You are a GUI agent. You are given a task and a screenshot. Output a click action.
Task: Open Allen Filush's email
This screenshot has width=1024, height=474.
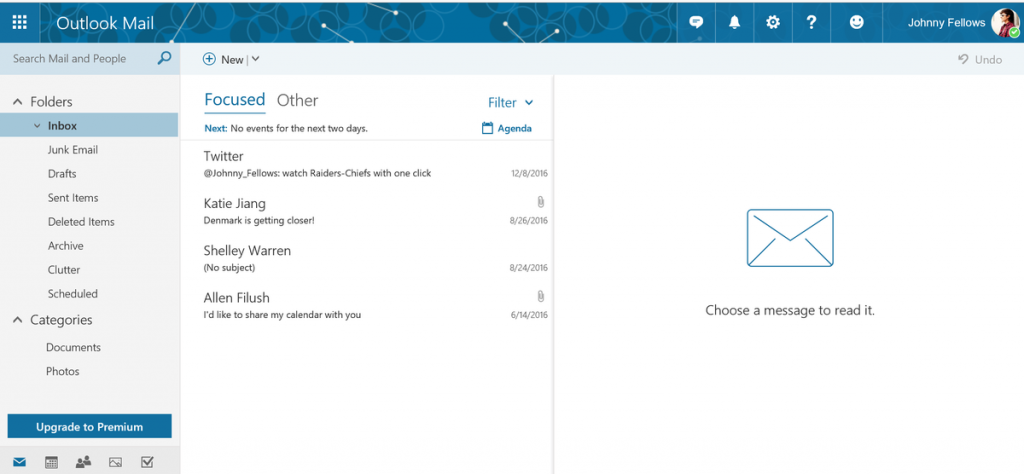(x=366, y=306)
